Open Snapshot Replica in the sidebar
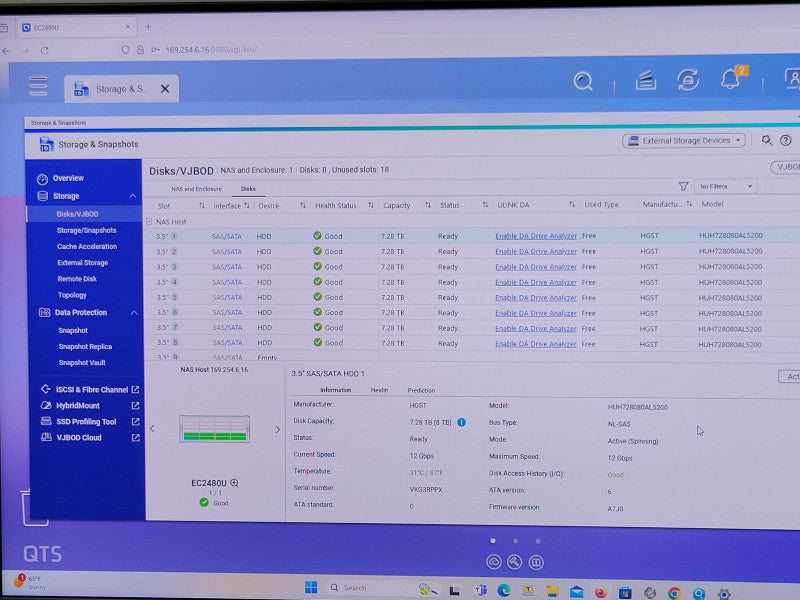 [85, 347]
